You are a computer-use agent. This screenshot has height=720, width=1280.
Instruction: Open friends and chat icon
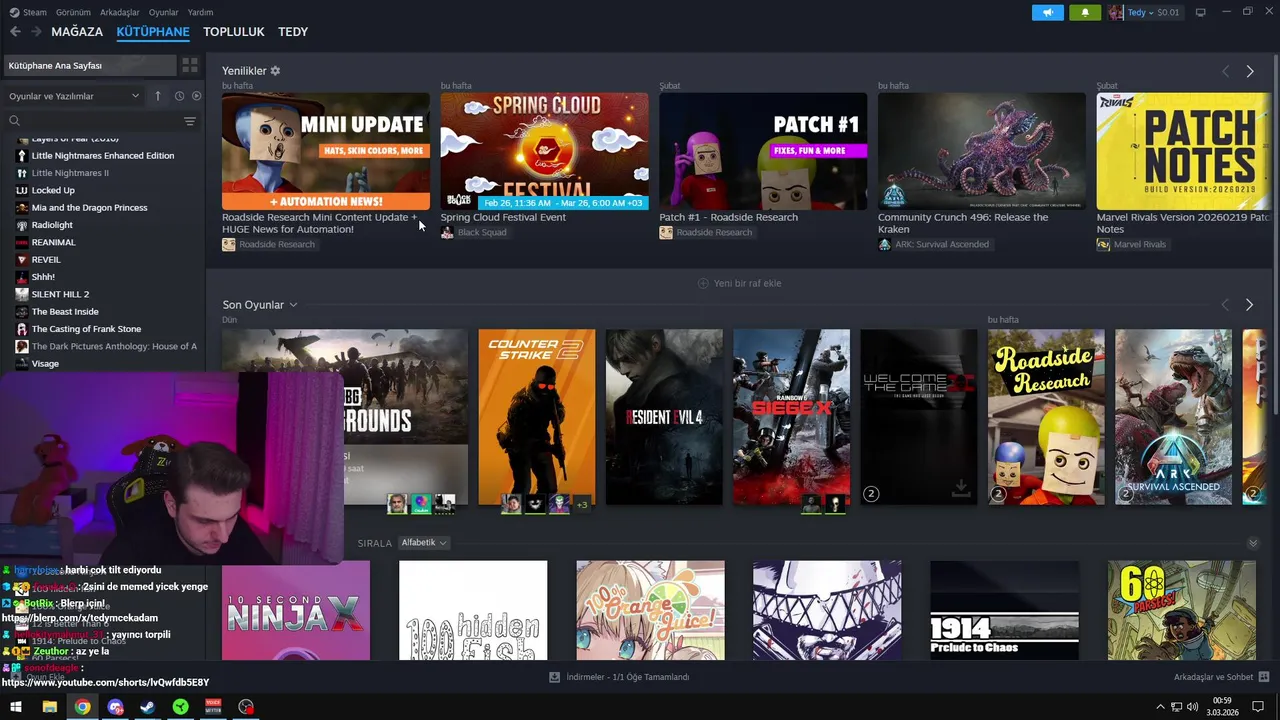point(1264,677)
